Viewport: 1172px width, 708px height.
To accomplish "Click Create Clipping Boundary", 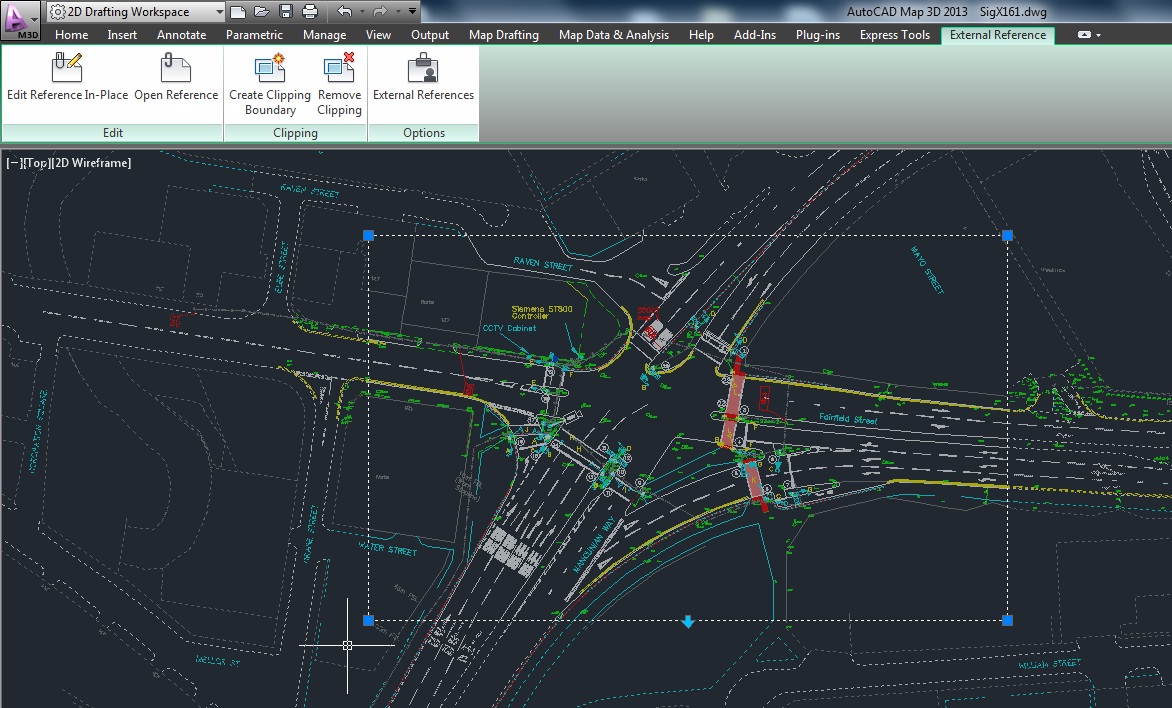I will point(270,84).
